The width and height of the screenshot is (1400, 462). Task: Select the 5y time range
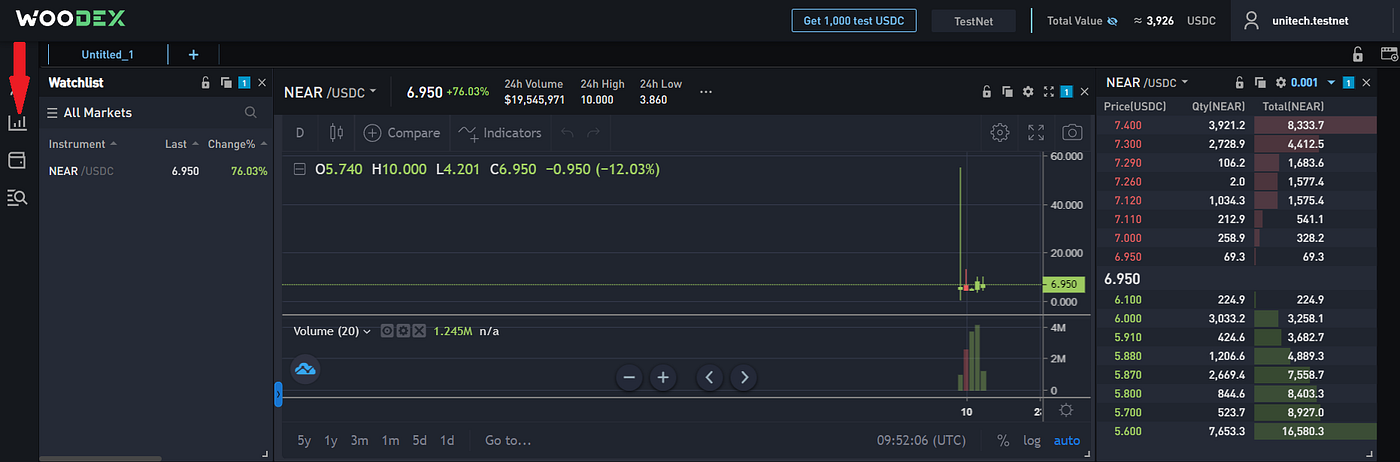(x=303, y=440)
